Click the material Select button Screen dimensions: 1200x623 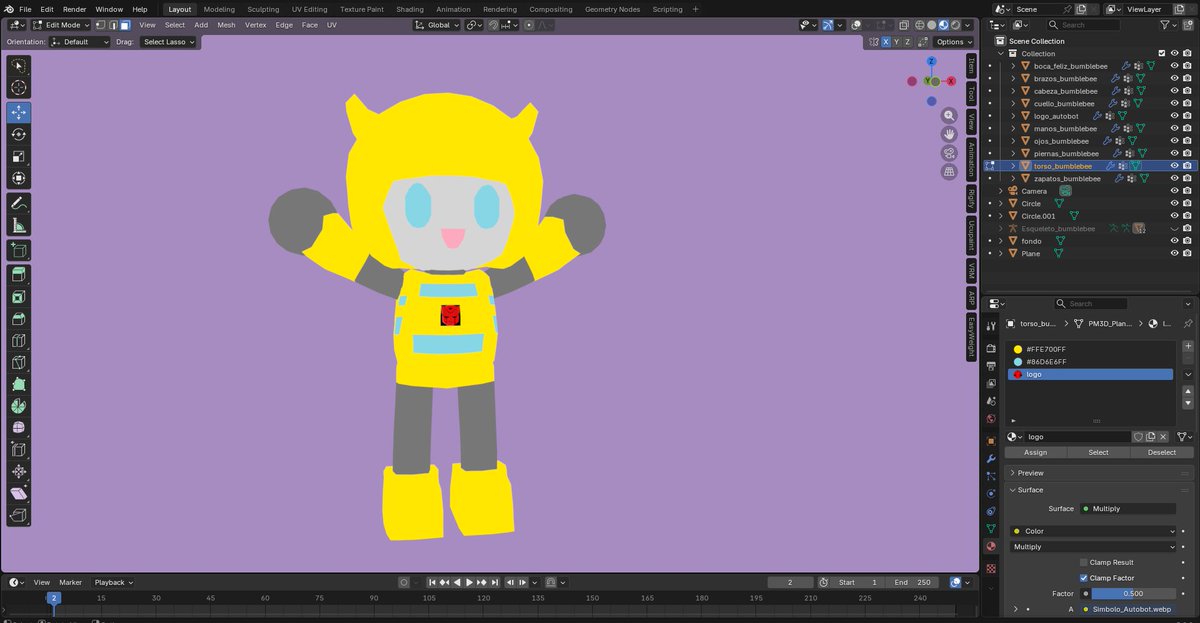tap(1098, 452)
